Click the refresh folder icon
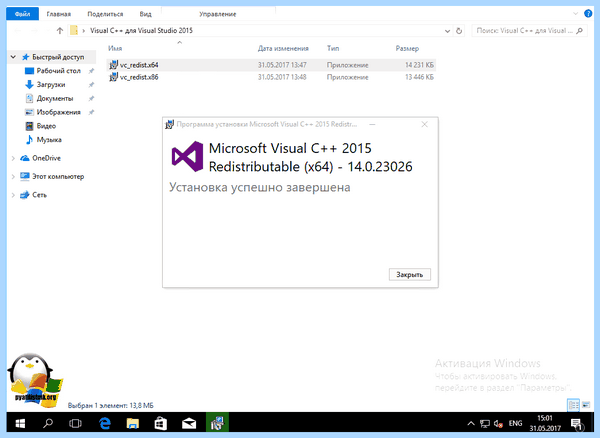 click(459, 31)
